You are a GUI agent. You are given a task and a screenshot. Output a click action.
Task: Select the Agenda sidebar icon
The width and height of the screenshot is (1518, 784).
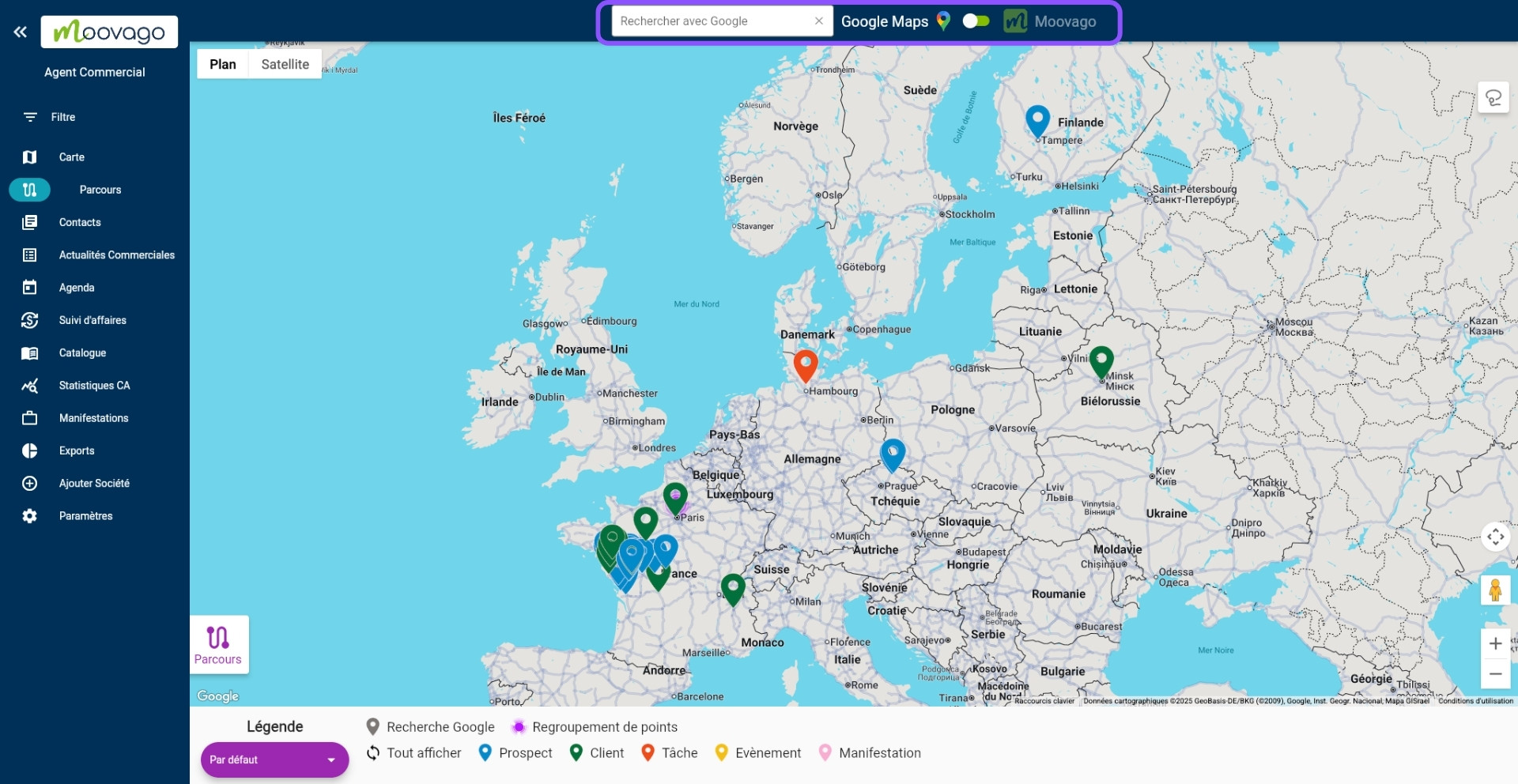77,288
